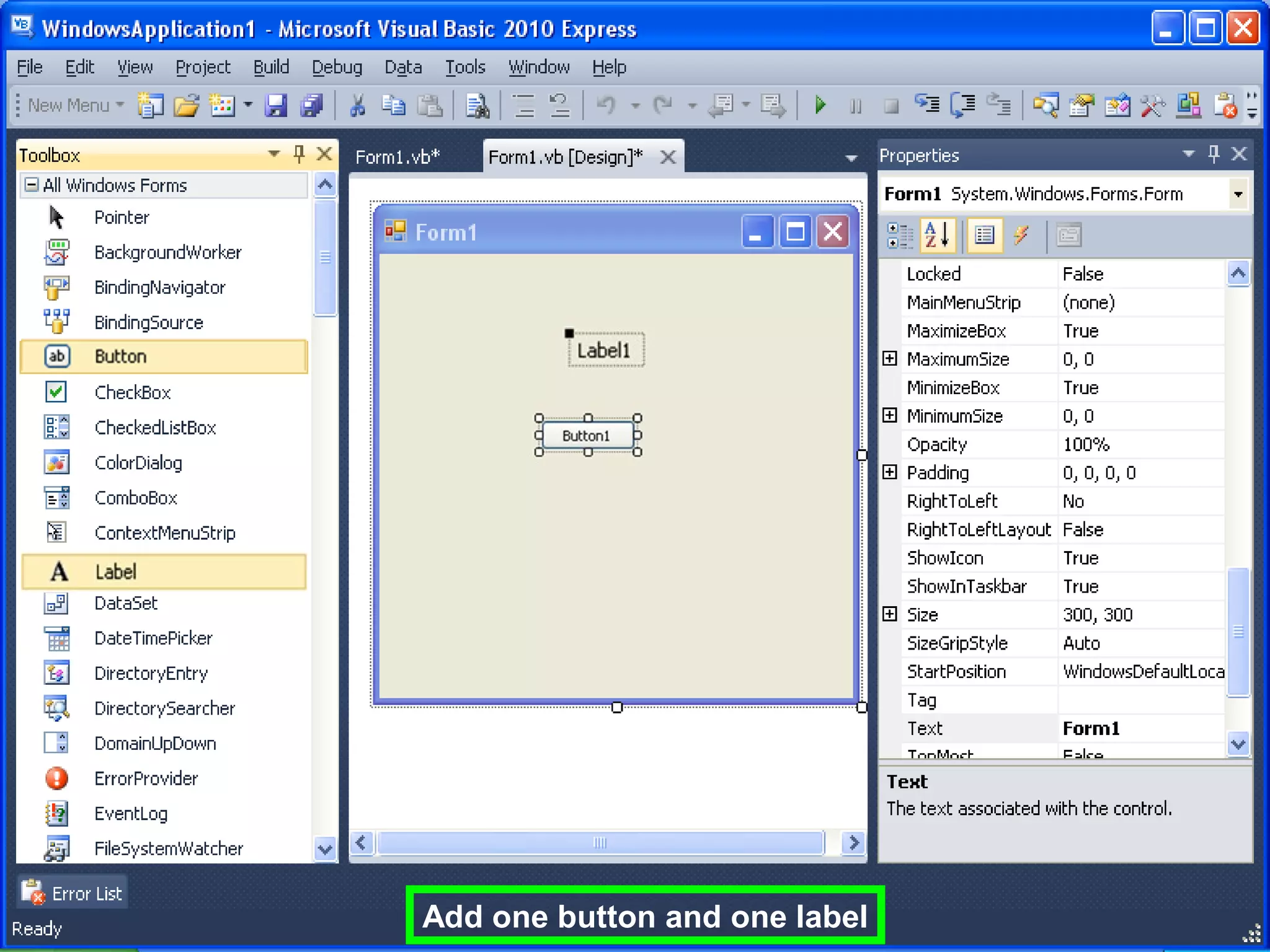Image resolution: width=1270 pixels, height=952 pixels.
Task: Click the designer horizontal scrollbar thumb
Action: click(599, 843)
